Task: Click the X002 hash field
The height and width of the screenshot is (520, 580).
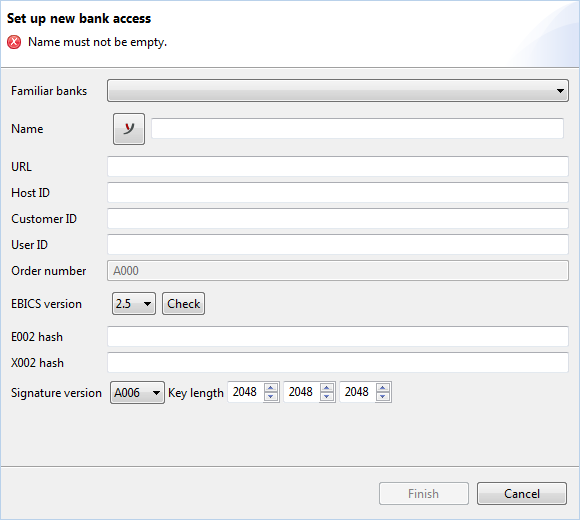Action: [x=338, y=362]
